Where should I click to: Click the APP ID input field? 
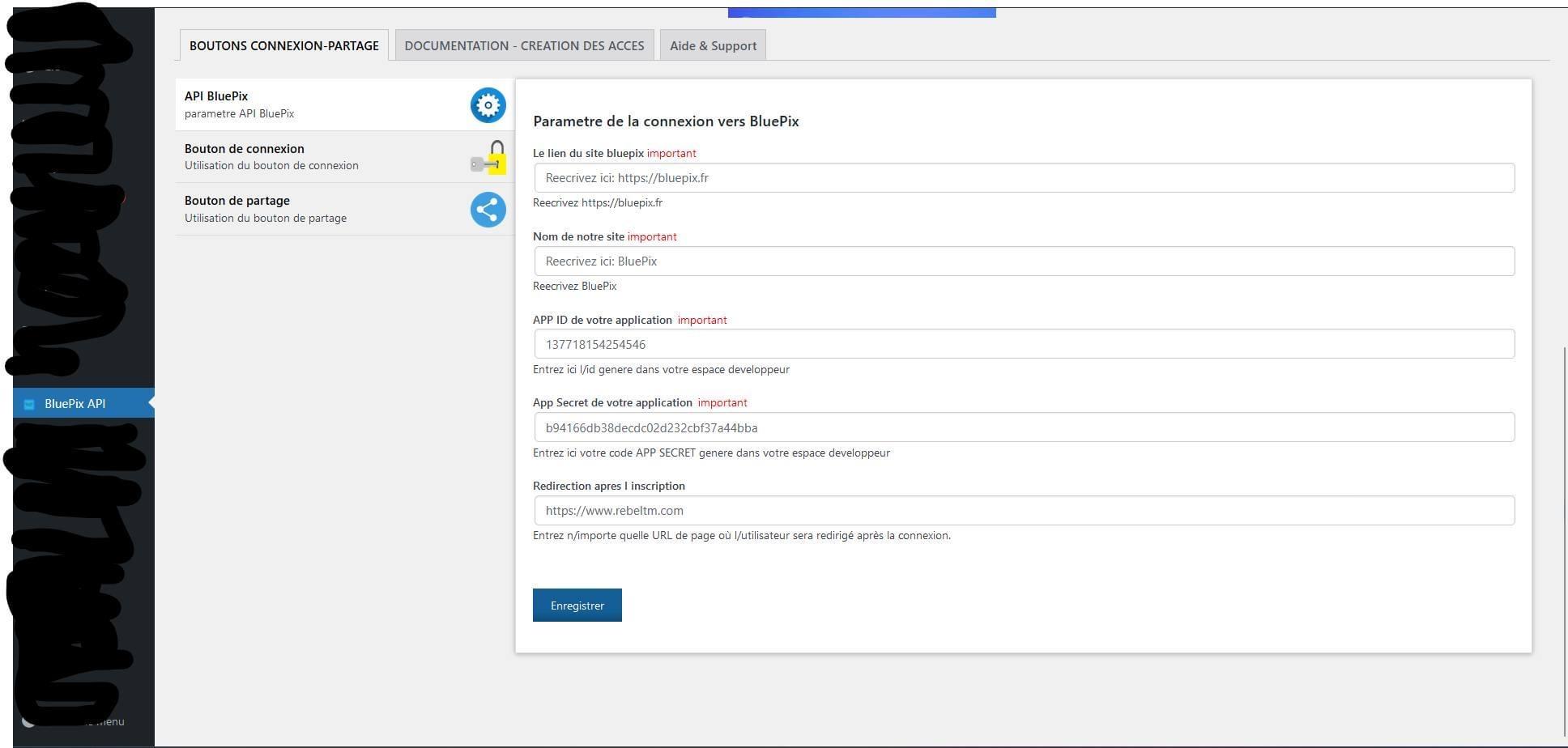1024,344
